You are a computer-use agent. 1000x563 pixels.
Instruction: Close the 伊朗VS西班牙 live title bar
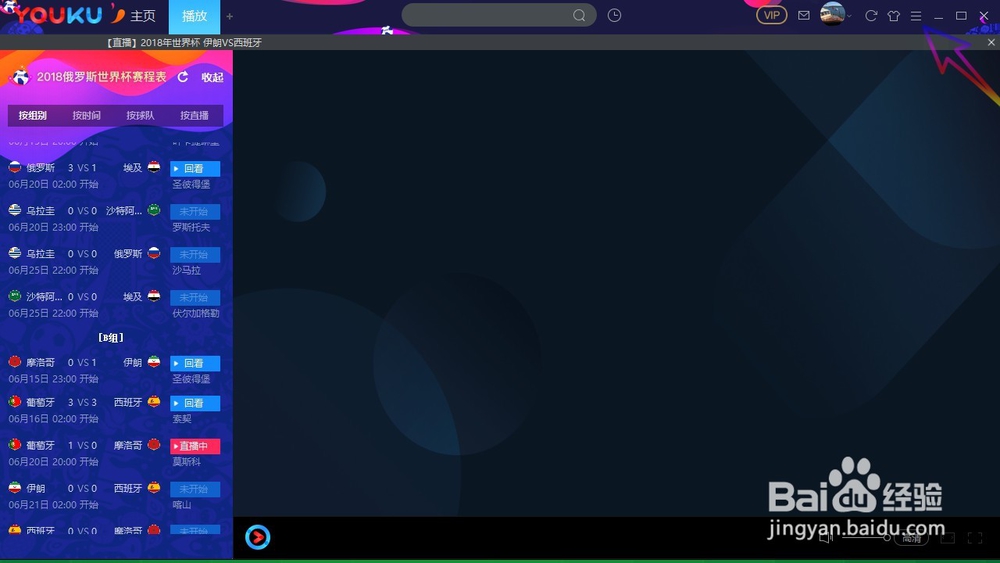(x=991, y=42)
